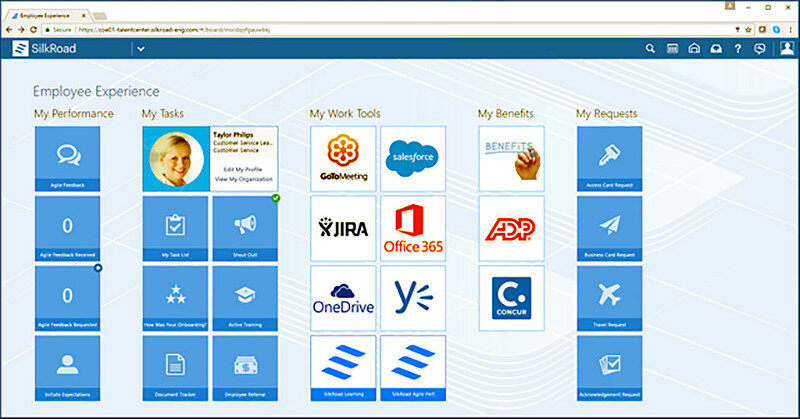Viewport: 800px width, 419px height.
Task: Click the browser address bar
Action: tap(400, 31)
